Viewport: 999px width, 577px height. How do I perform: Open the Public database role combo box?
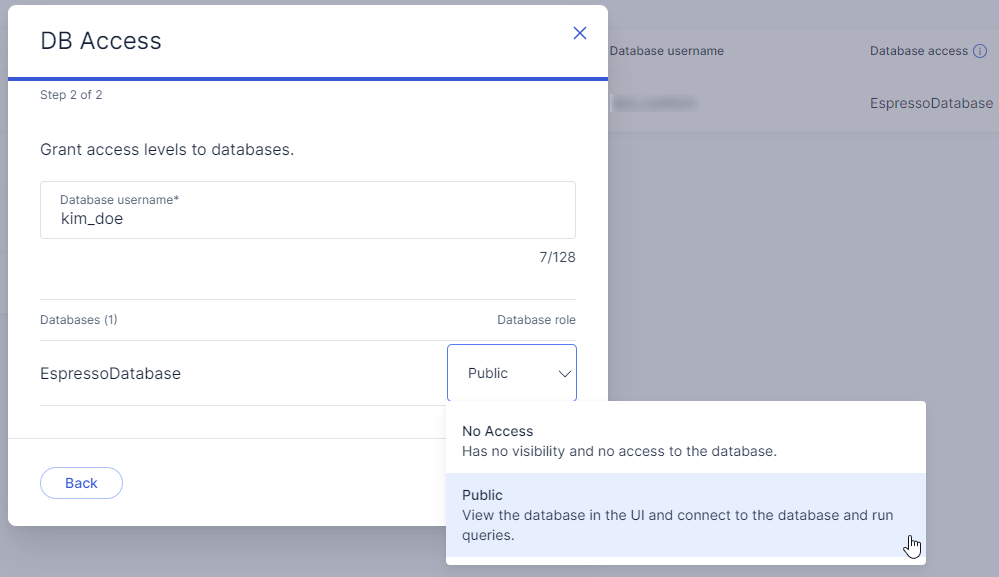coord(511,373)
